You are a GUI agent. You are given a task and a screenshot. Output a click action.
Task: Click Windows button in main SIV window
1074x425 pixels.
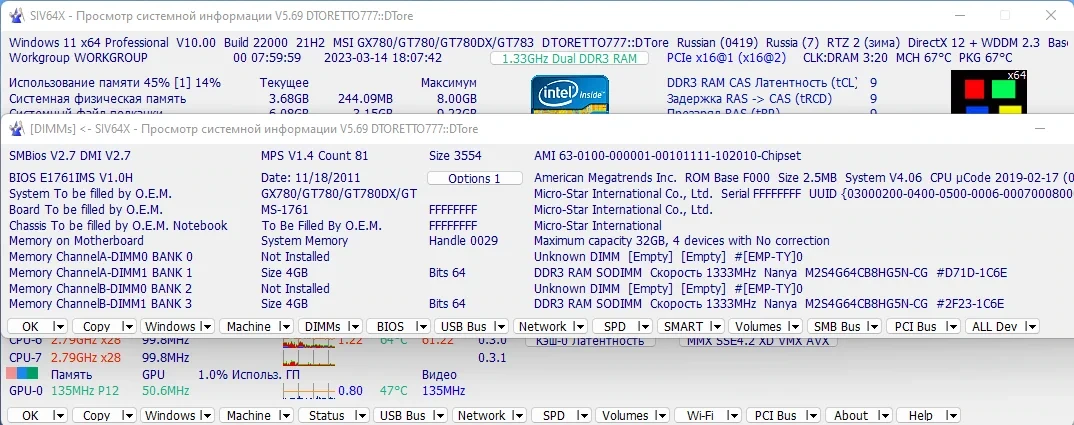pos(170,415)
